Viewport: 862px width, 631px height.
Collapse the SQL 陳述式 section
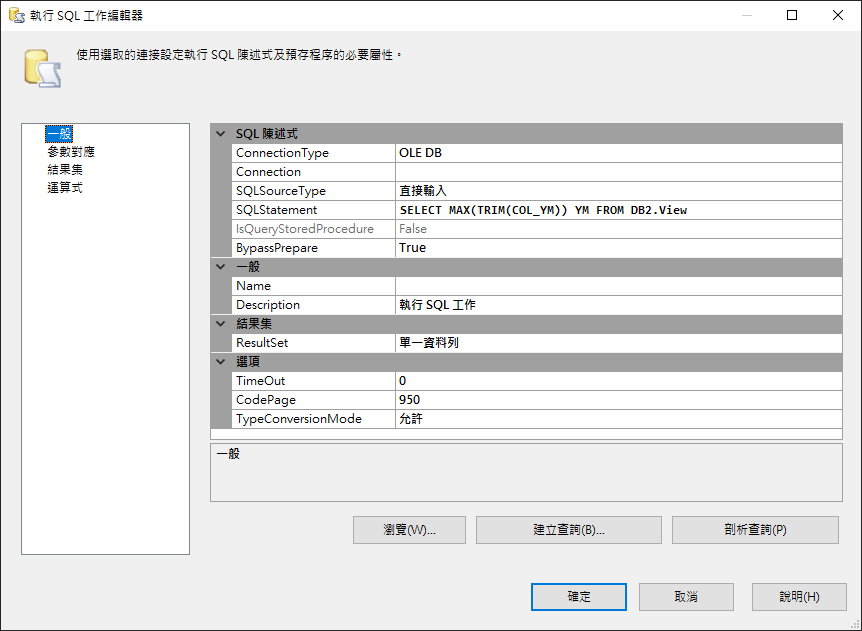coord(221,134)
